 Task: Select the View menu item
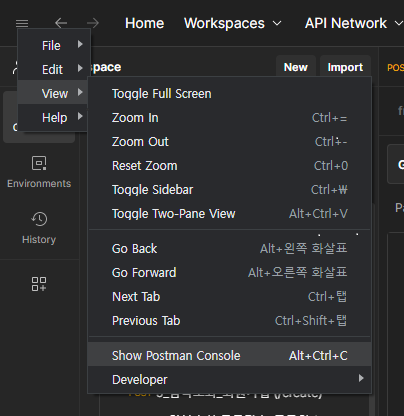(54, 93)
